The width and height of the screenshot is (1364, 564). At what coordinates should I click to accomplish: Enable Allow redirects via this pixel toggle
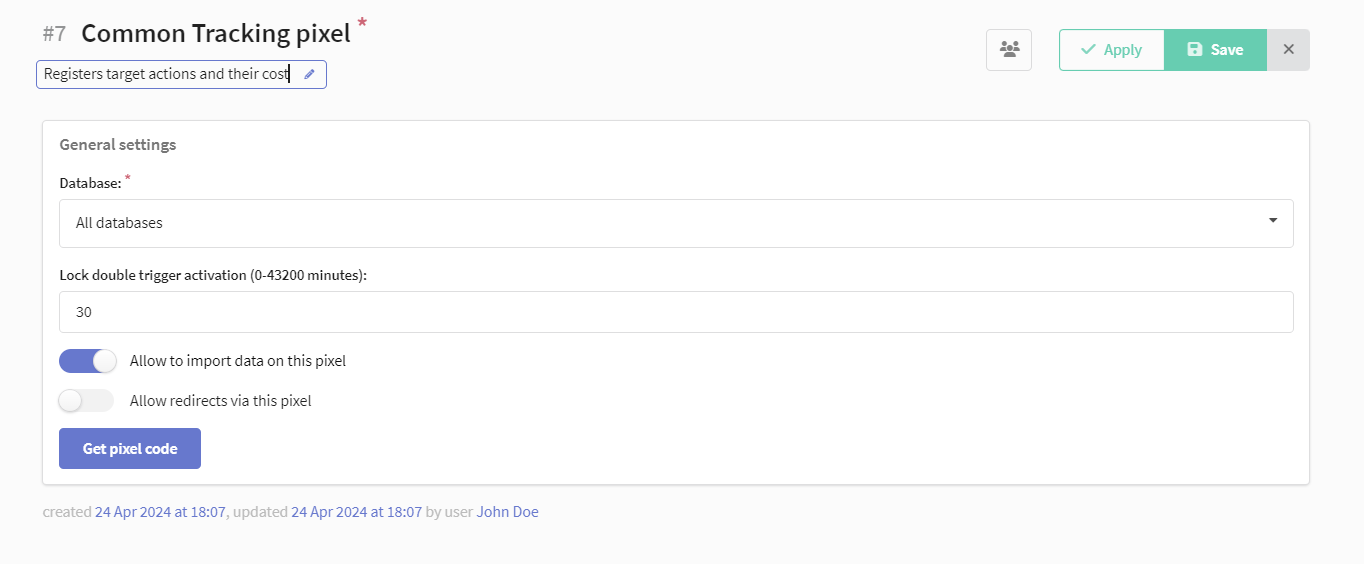tap(86, 401)
